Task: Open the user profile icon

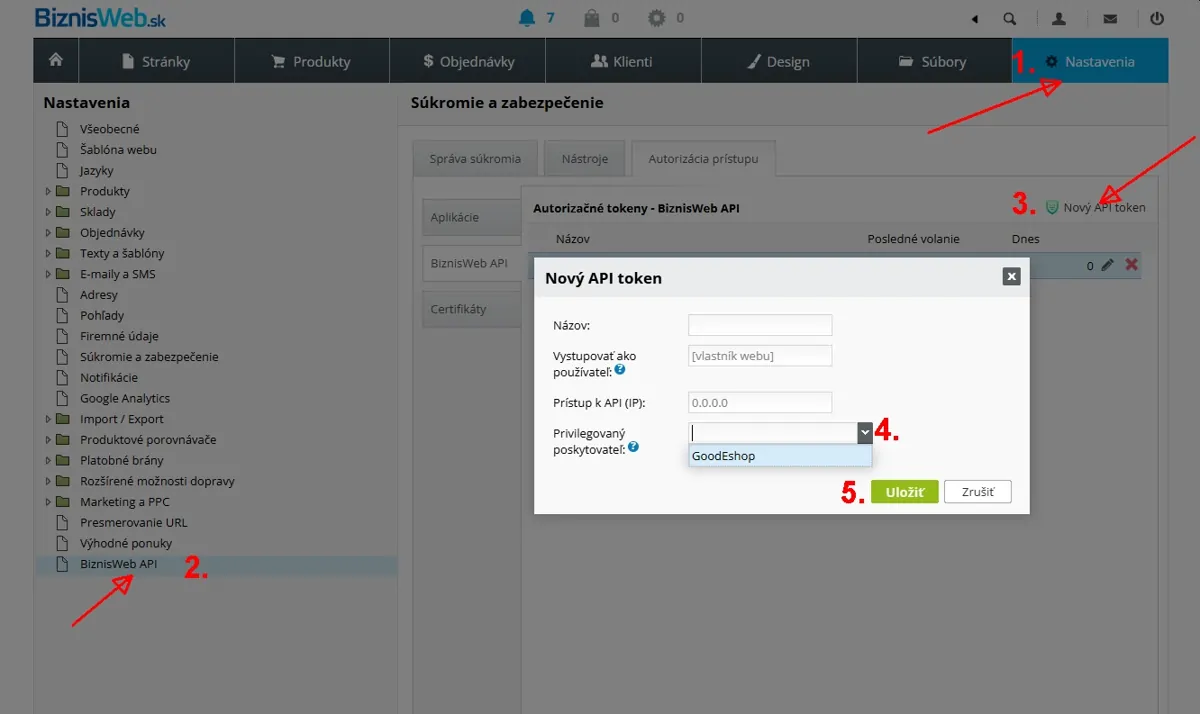Action: (1059, 18)
